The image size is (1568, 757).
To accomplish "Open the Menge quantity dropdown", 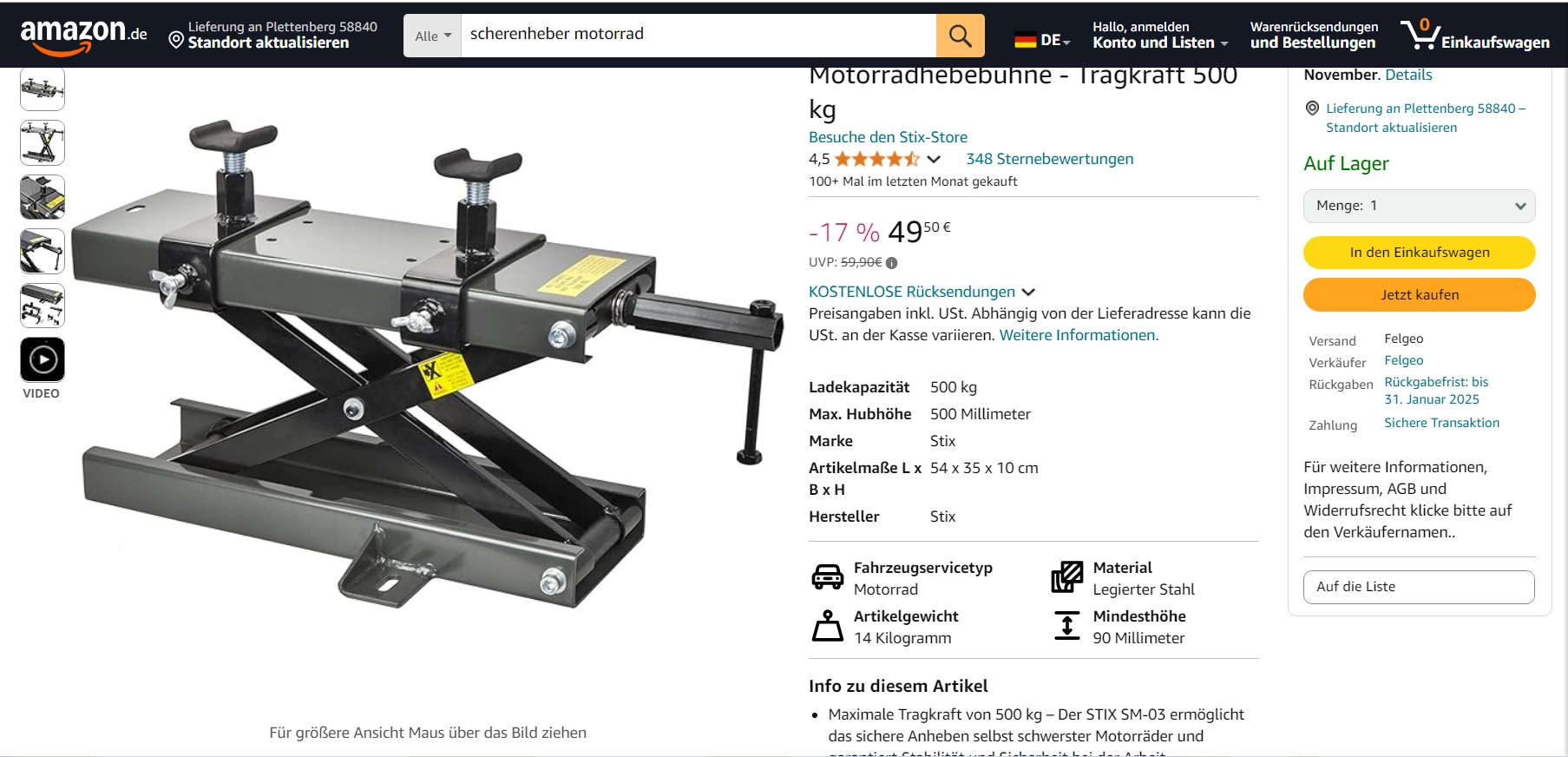I will click(1419, 206).
